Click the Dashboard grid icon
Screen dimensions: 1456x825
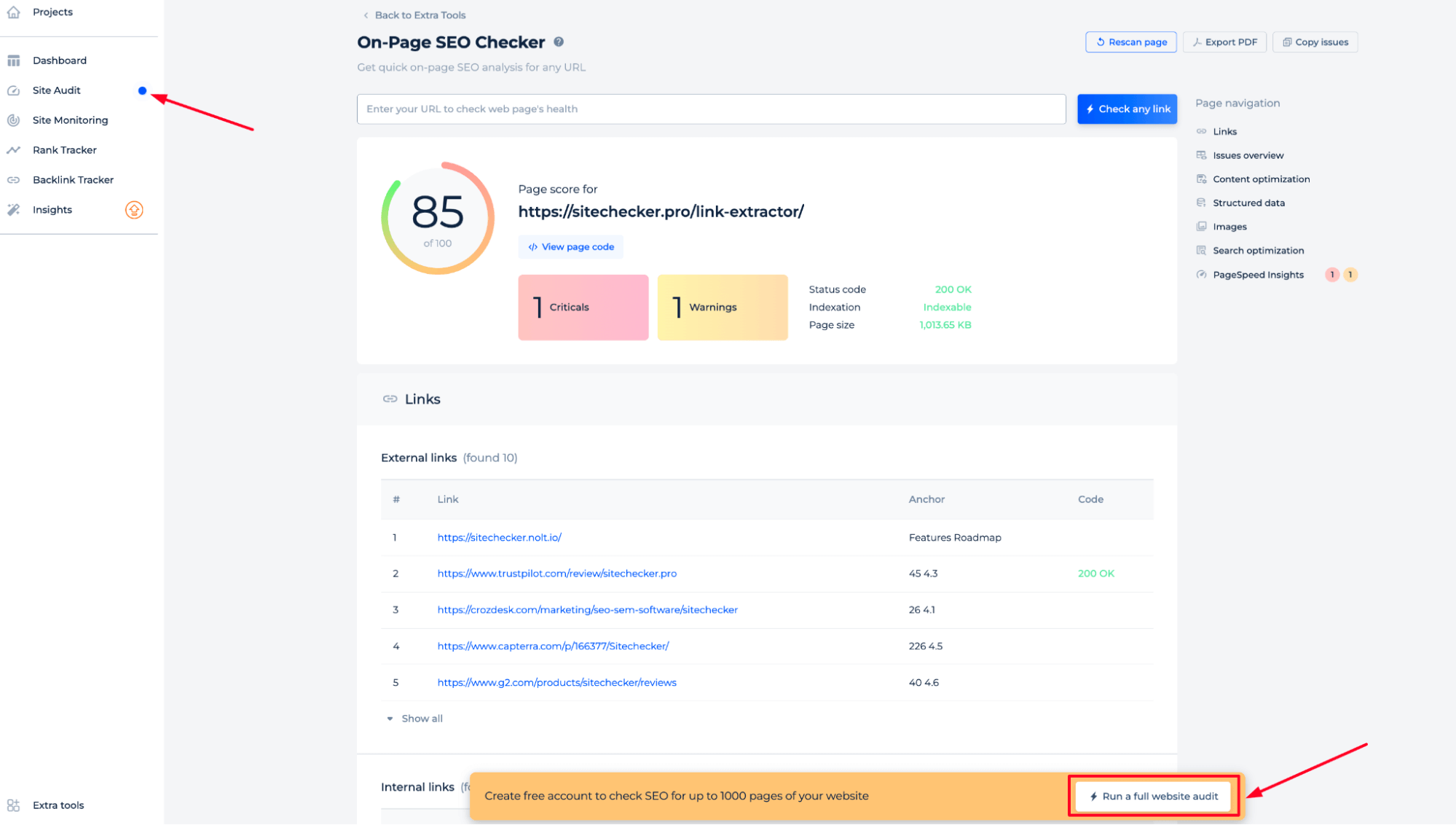click(x=13, y=60)
